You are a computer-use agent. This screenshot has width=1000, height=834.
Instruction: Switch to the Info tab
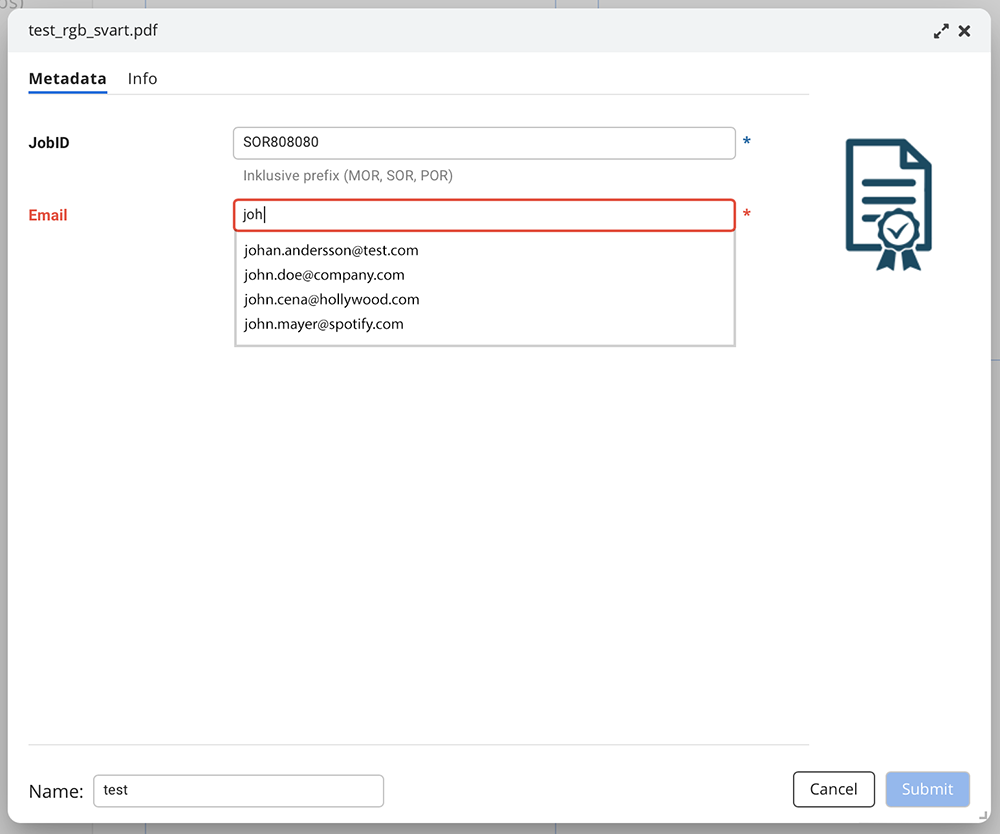[x=142, y=79]
